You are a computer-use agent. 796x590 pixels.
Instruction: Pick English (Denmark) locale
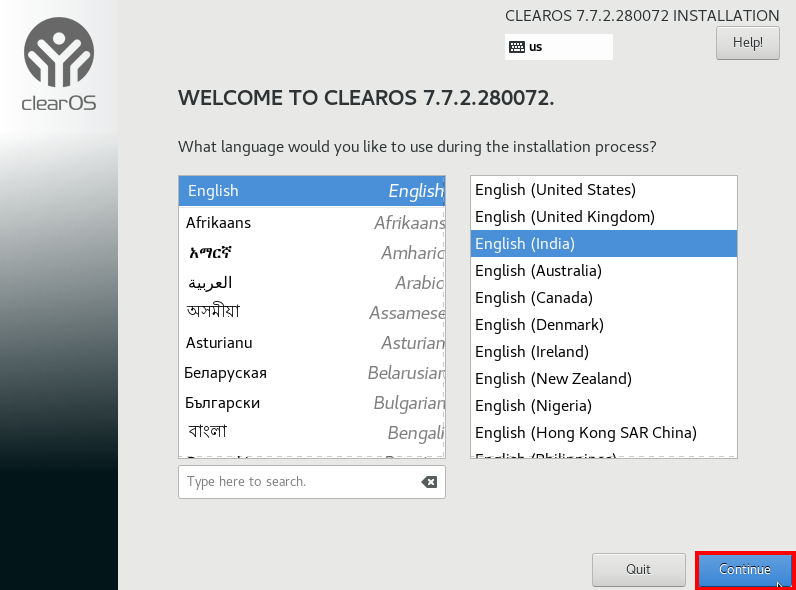(x=604, y=324)
